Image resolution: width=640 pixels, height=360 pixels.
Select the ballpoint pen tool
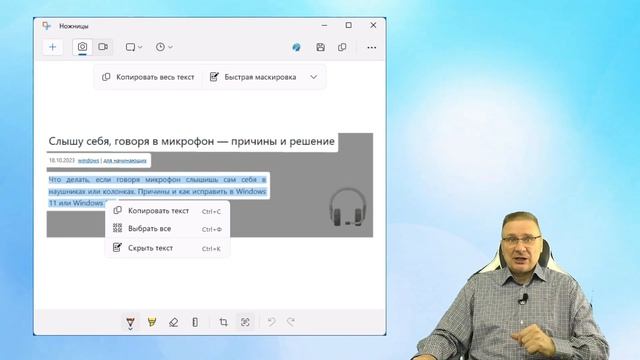pyautogui.click(x=130, y=322)
